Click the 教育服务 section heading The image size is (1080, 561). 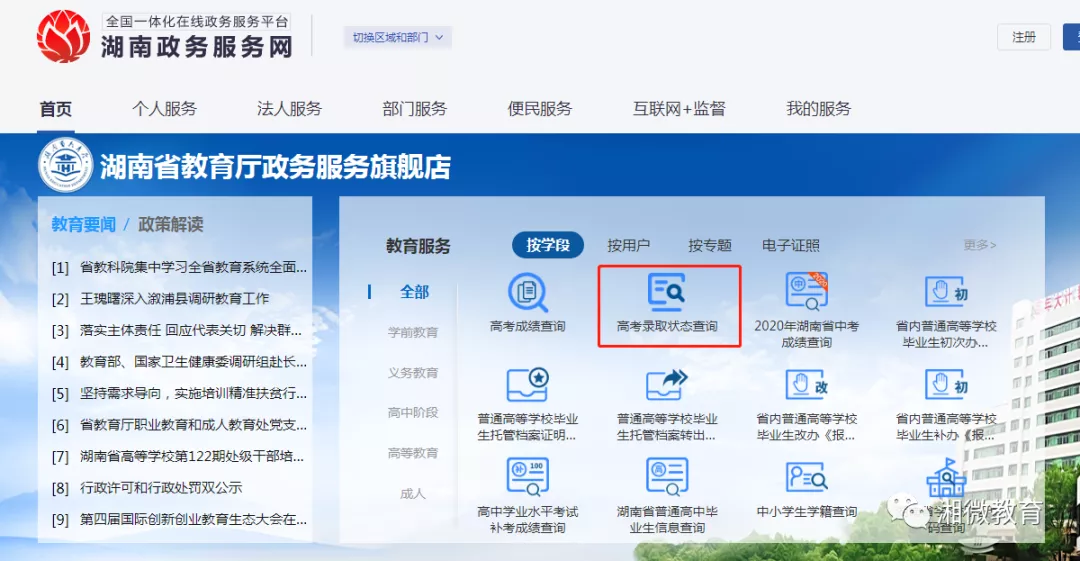418,246
